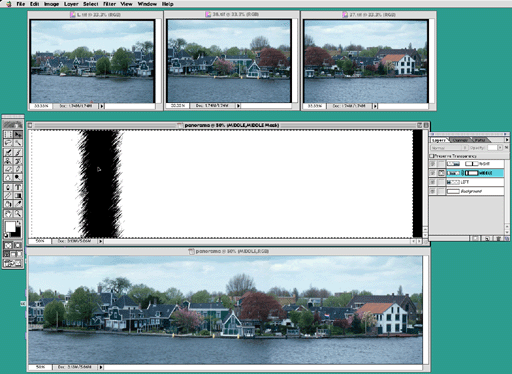This screenshot has width=512, height=374.
Task: Click the white foreground color swatch
Action: (10, 227)
